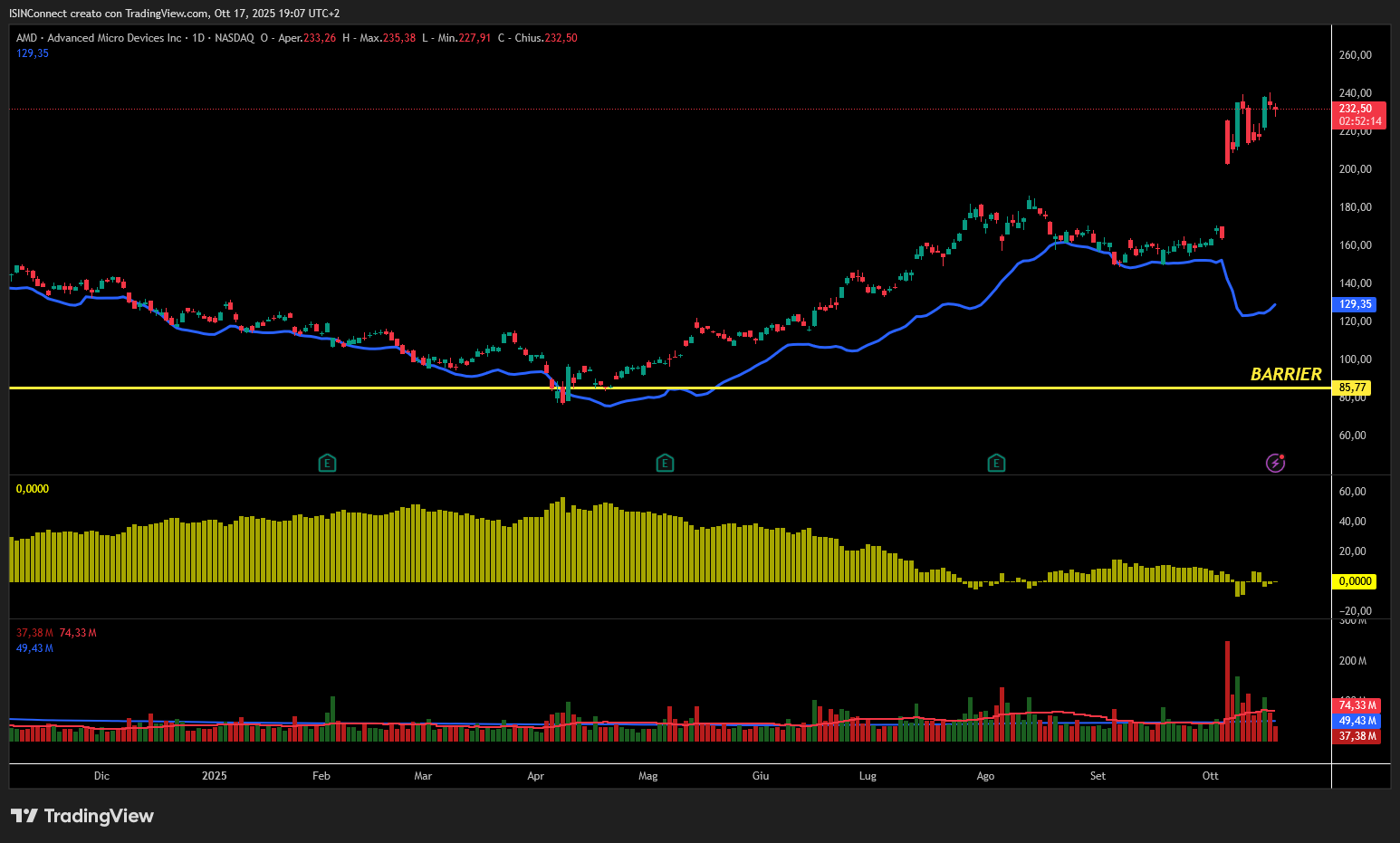Click the ISINConnect creato con TradingView.com header
The image size is (1400, 843).
(174, 14)
